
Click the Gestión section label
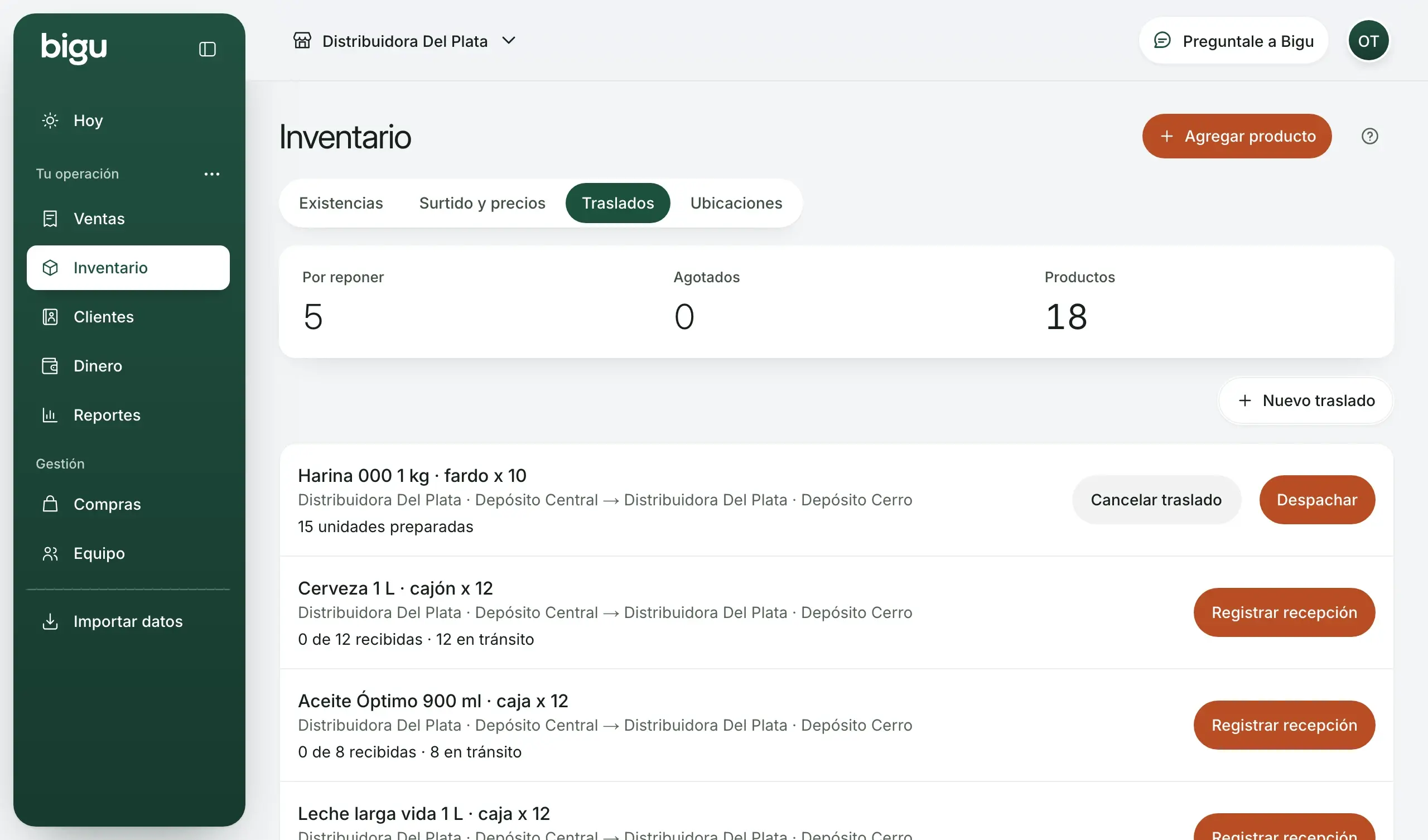[60, 464]
